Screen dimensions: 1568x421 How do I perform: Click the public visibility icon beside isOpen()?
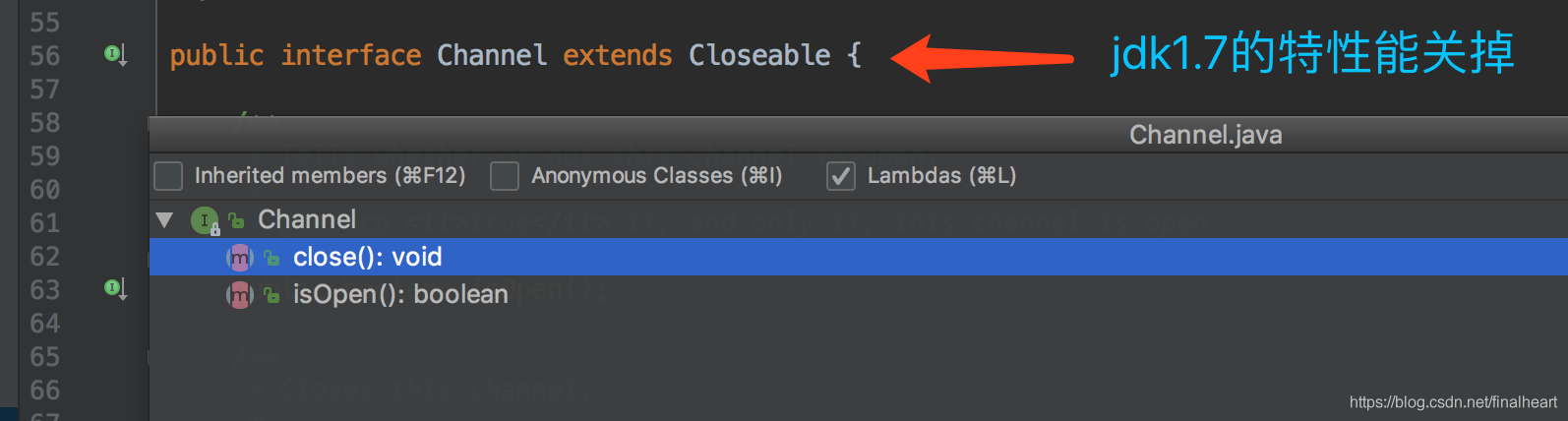[x=272, y=296]
